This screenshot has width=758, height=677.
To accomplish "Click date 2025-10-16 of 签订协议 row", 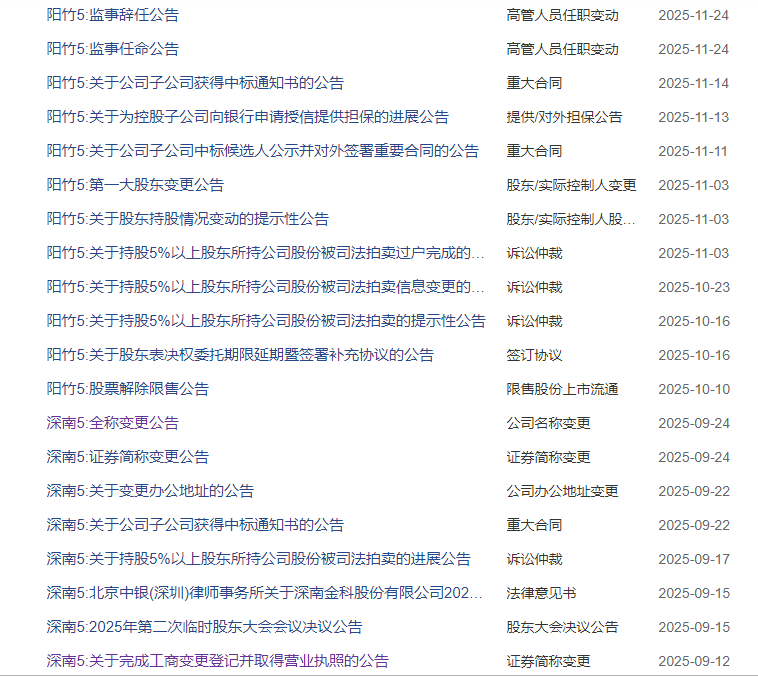I will [x=694, y=355].
